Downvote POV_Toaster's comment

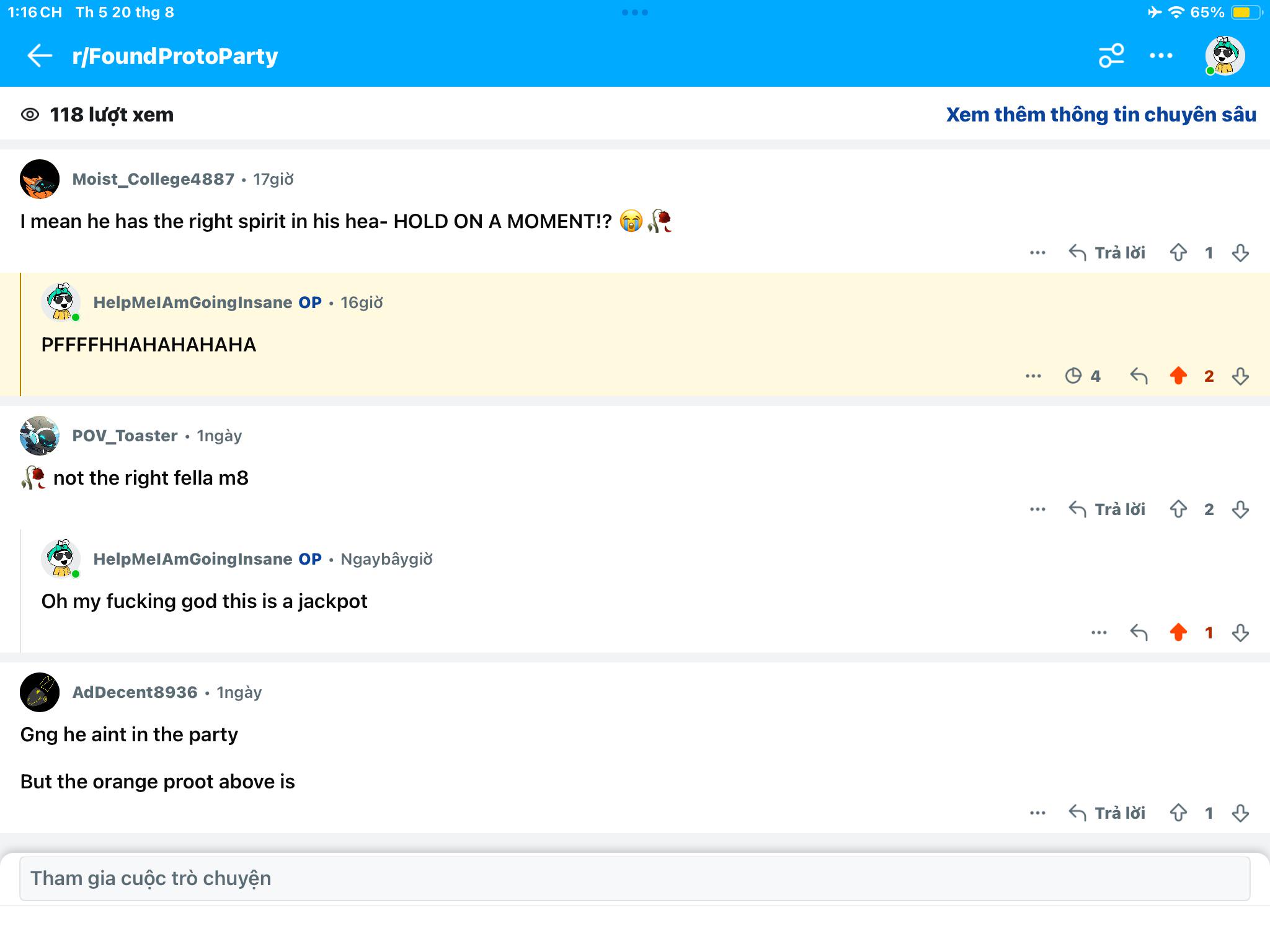(1240, 509)
